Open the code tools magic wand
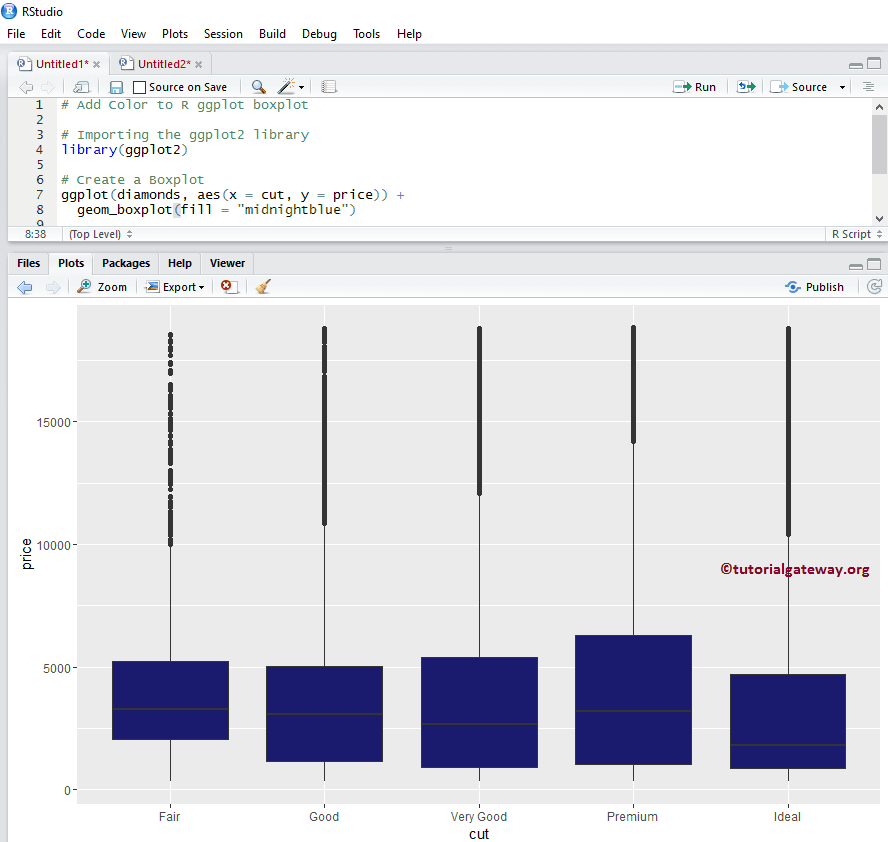Image resolution: width=888 pixels, height=842 pixels. [289, 87]
